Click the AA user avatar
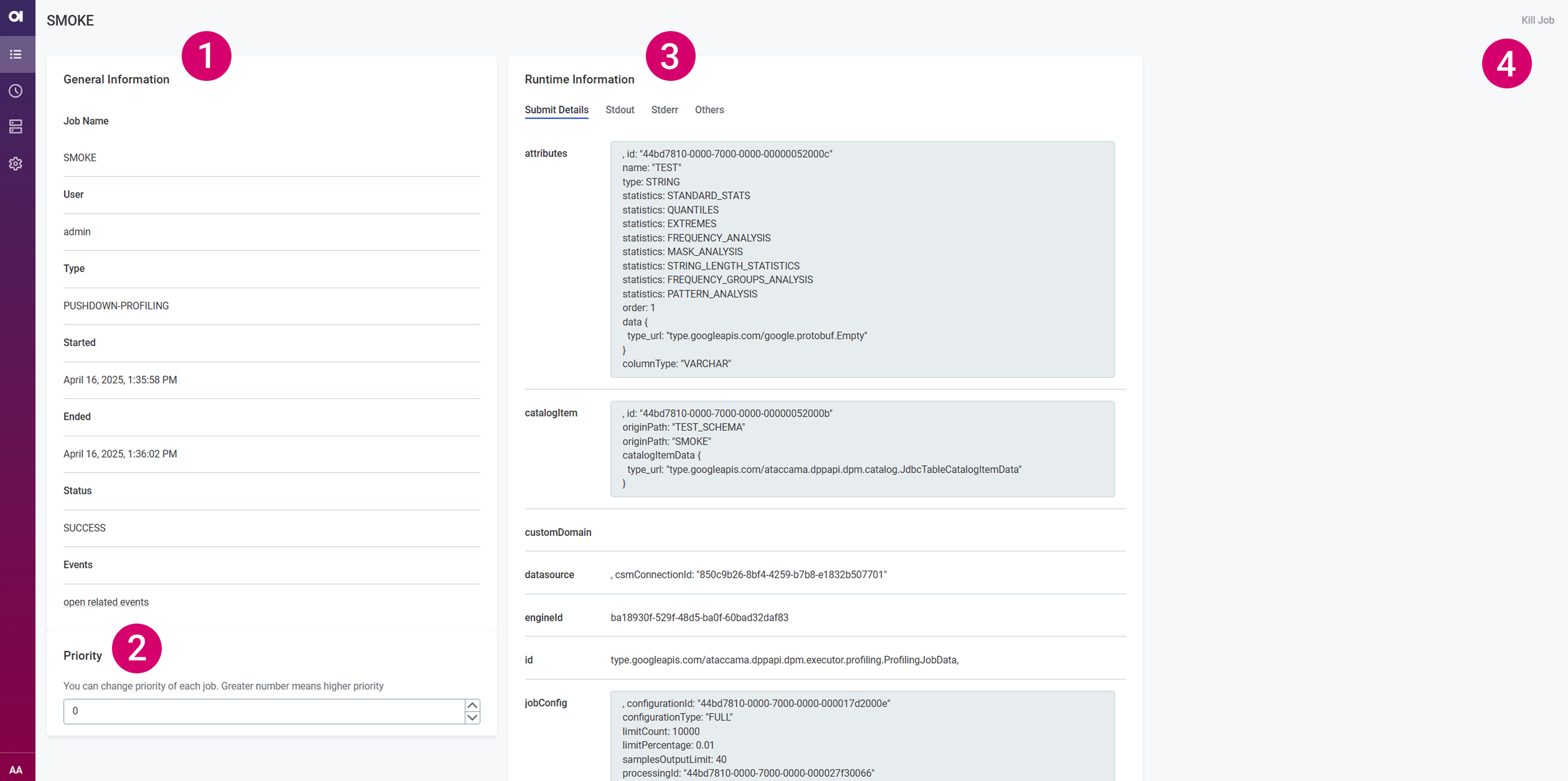This screenshot has width=1568, height=781. (16, 769)
